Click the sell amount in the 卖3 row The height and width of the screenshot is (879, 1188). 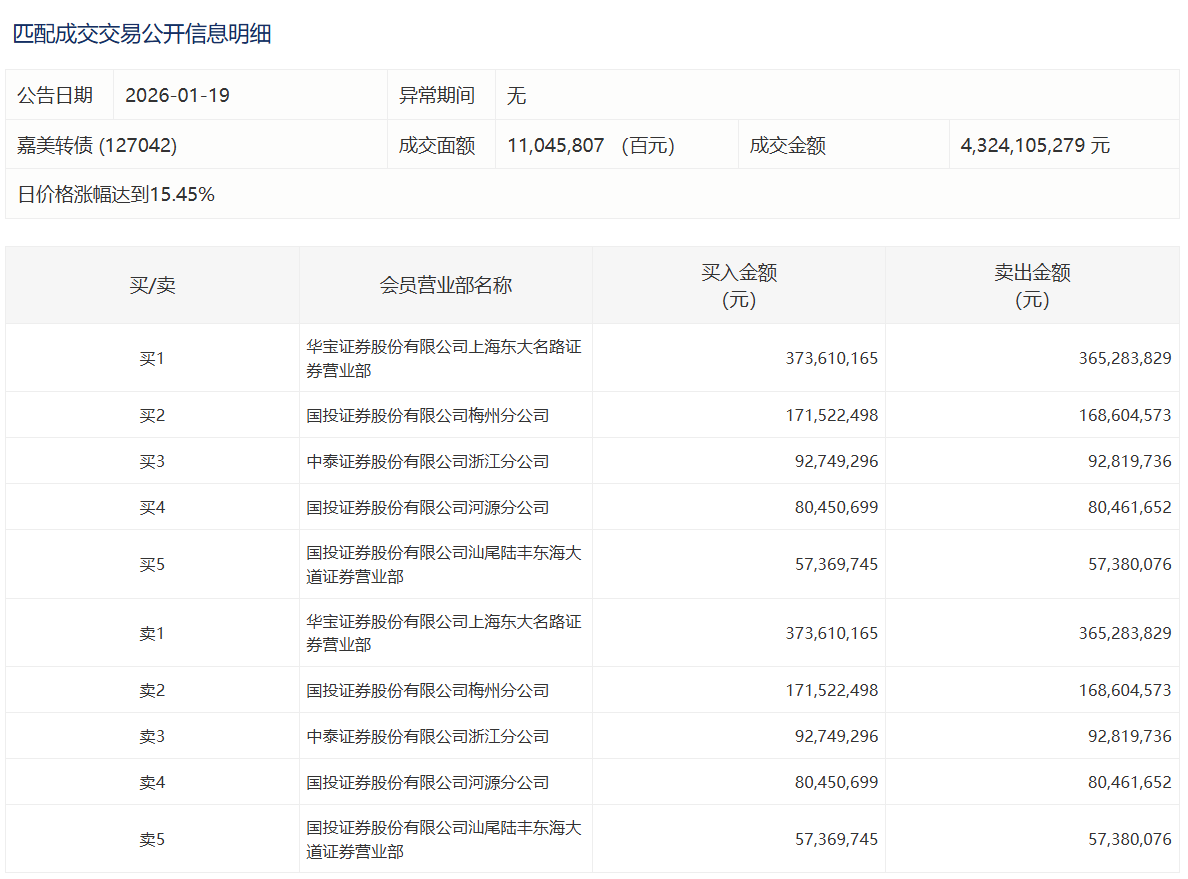pos(1129,736)
